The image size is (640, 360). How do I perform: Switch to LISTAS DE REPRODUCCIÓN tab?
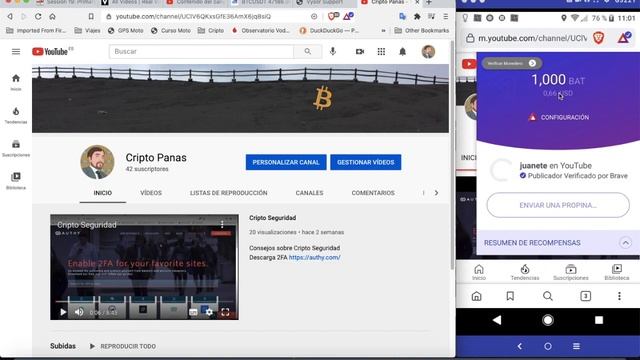coord(229,193)
